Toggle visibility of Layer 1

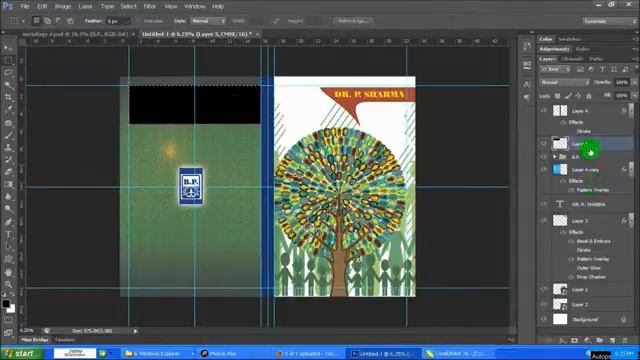pos(544,289)
